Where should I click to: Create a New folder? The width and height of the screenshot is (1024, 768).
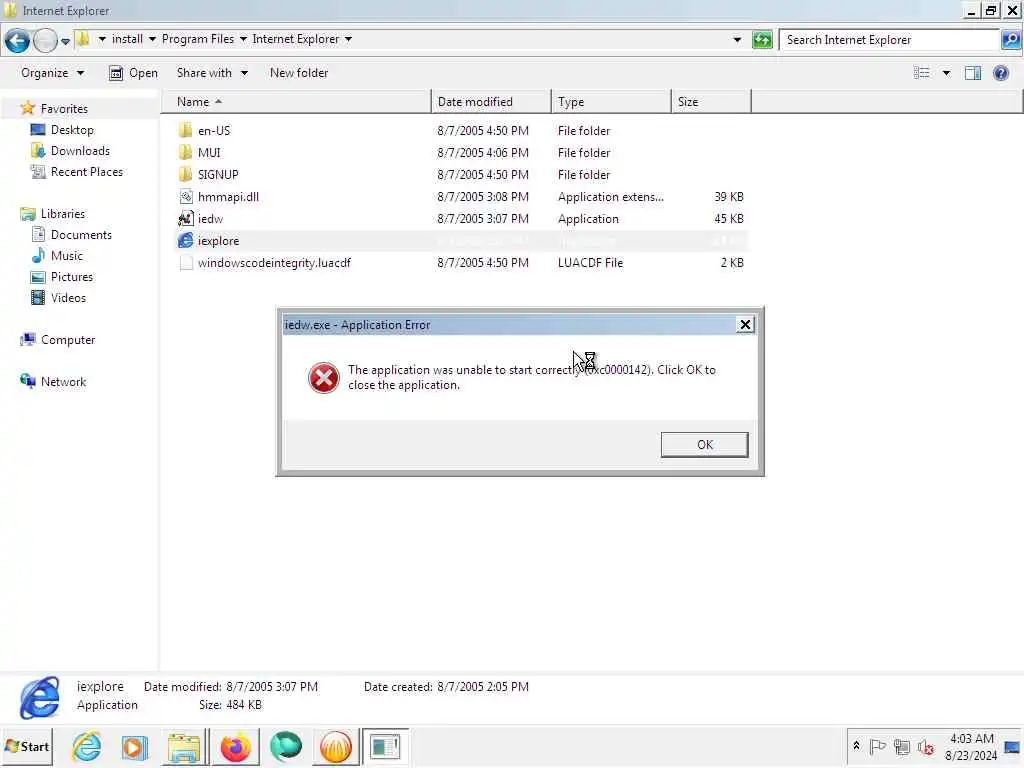tap(299, 72)
